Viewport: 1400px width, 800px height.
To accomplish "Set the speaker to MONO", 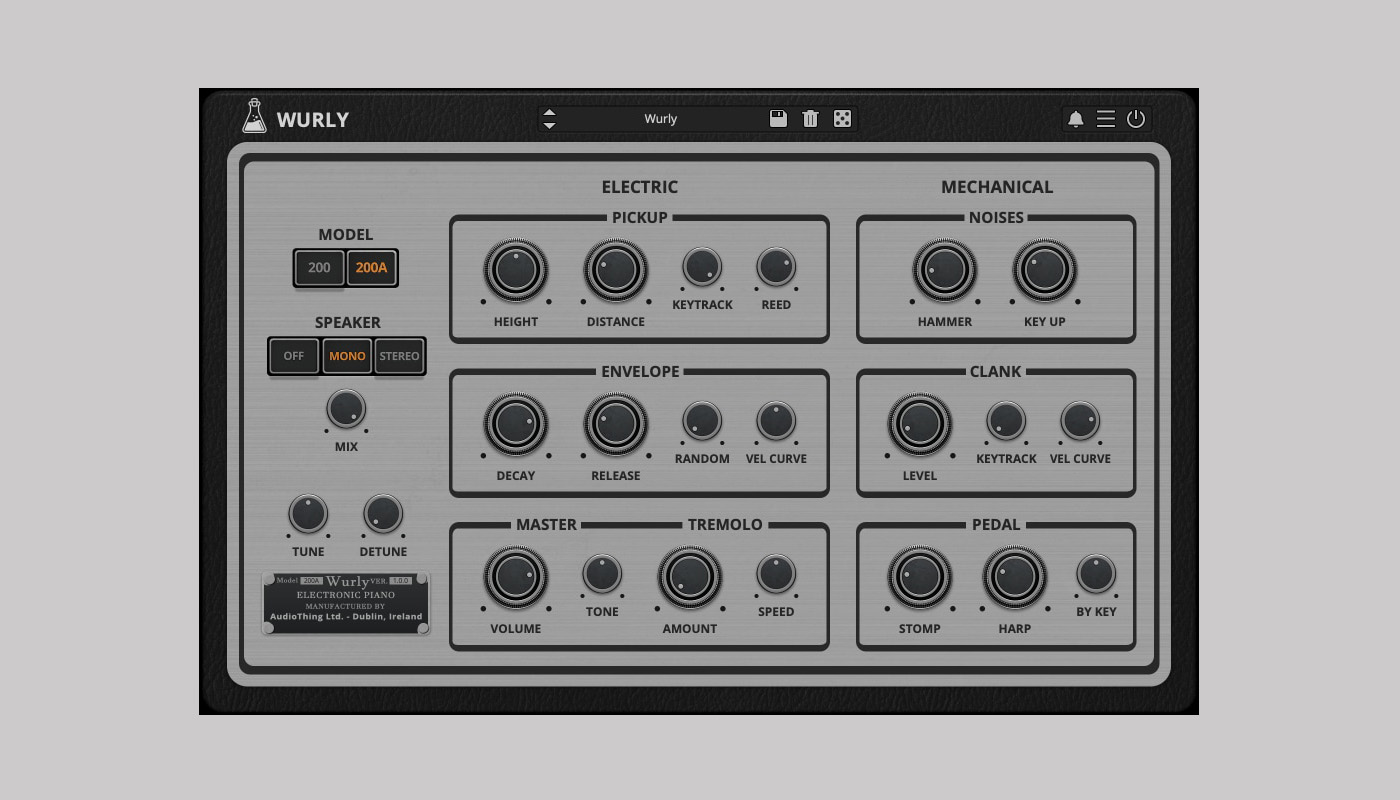I will tap(347, 356).
